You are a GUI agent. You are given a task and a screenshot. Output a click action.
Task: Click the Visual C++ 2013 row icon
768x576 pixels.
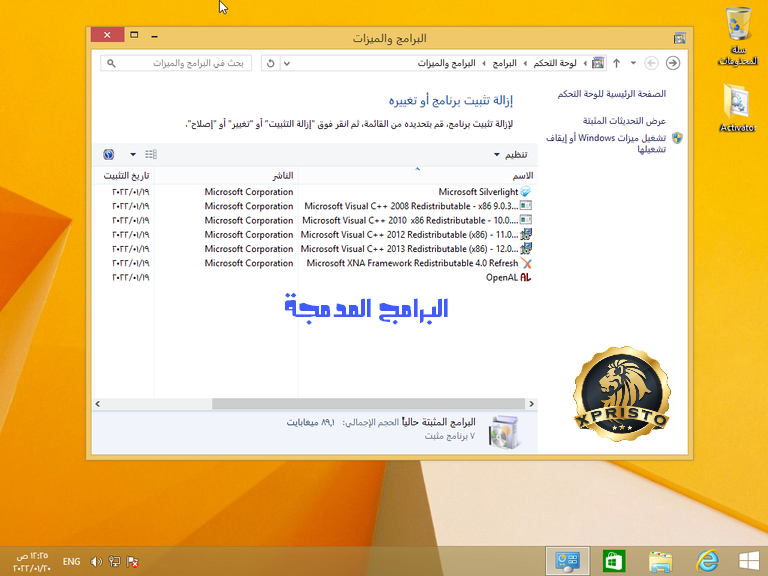tap(526, 248)
